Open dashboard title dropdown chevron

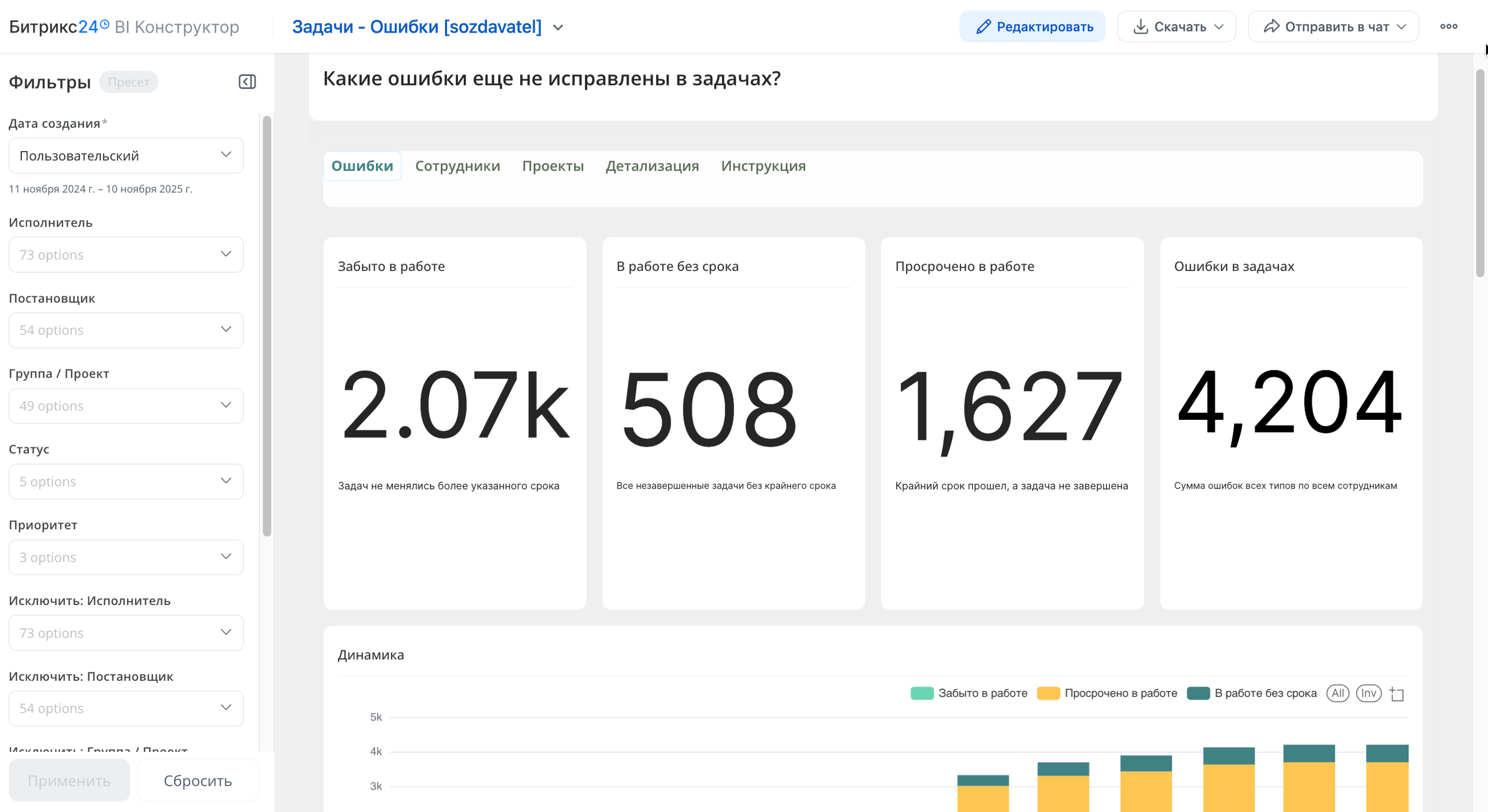pyautogui.click(x=558, y=27)
